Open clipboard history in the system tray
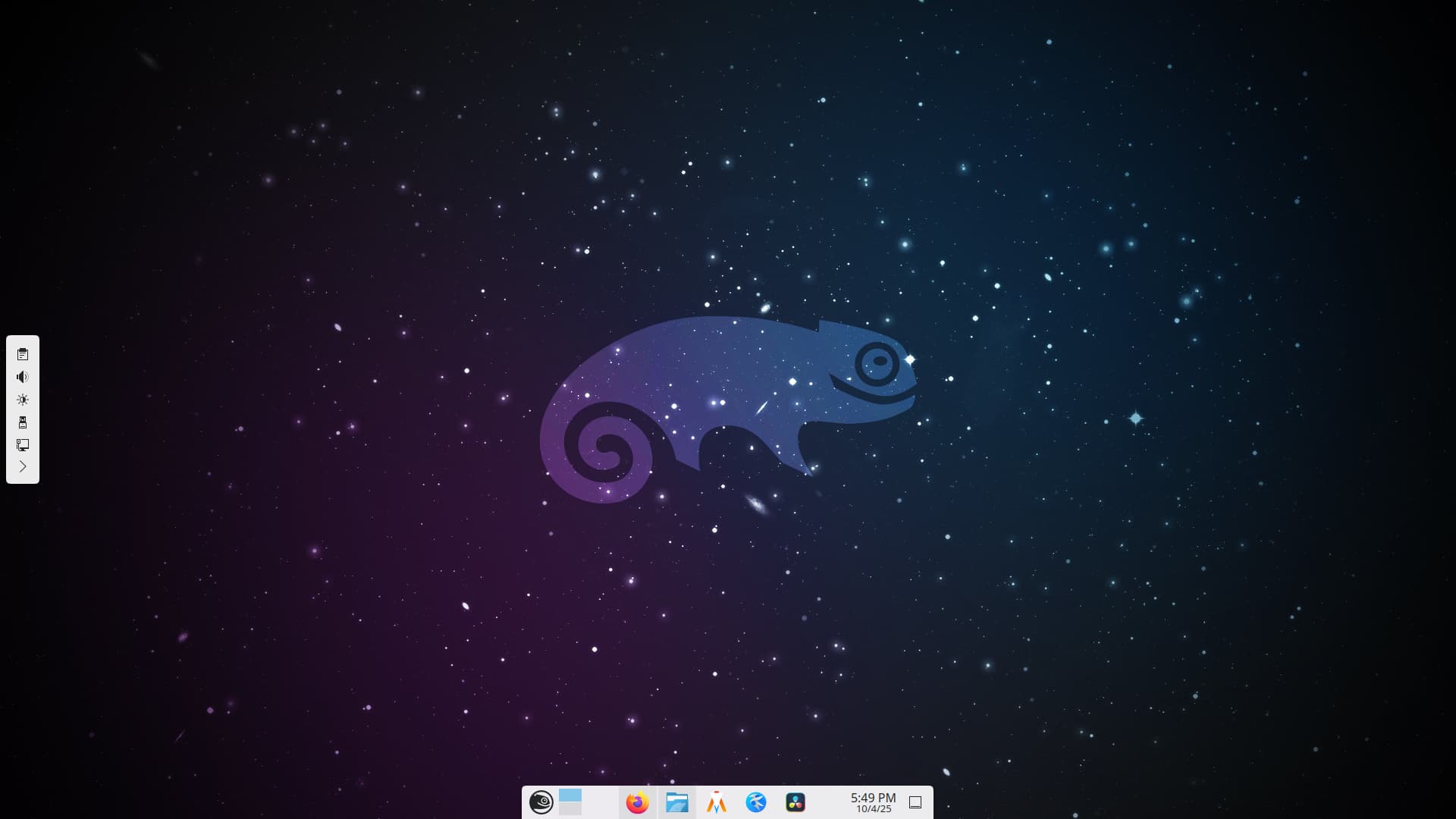The width and height of the screenshot is (1456, 819). [x=23, y=354]
